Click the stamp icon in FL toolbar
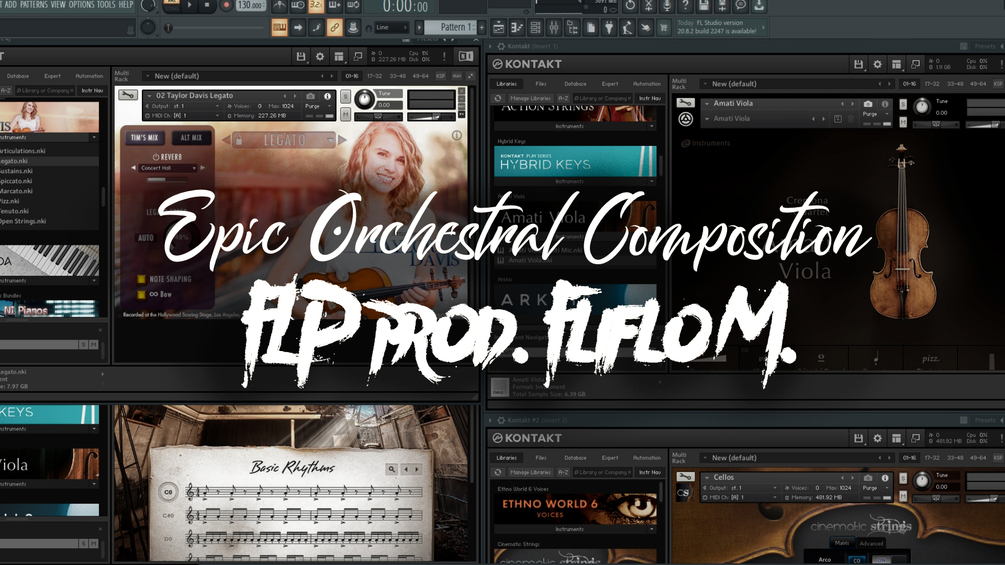The width and height of the screenshot is (1005, 565). point(353,28)
